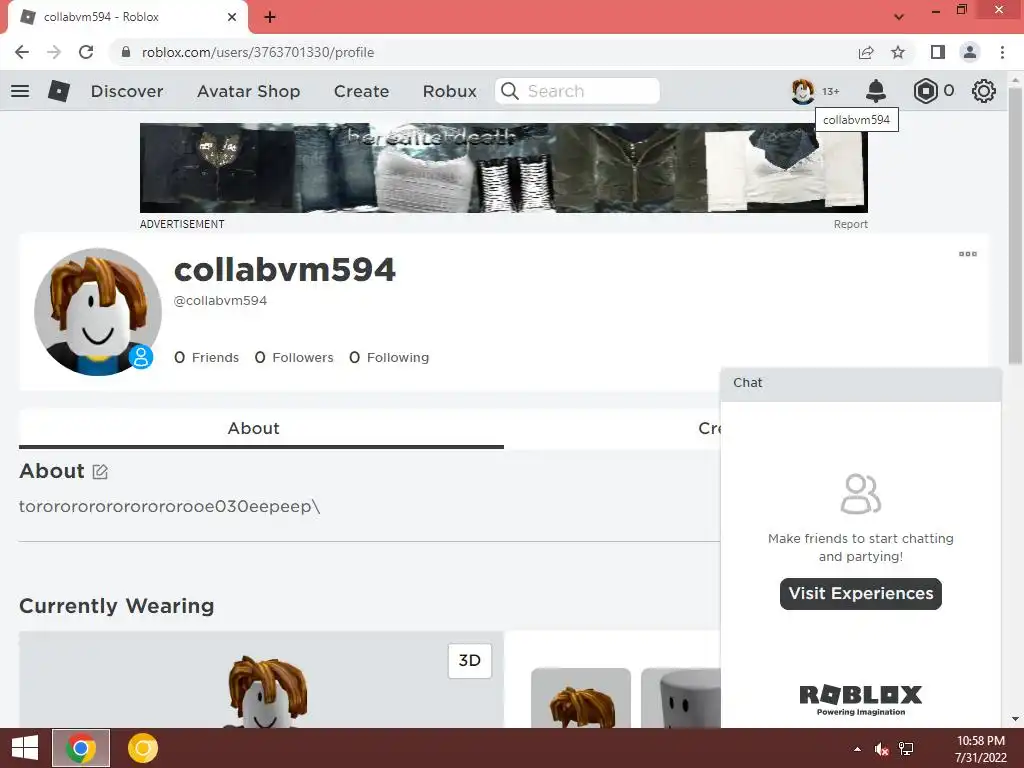Screen dimensions: 1024x768
Task: View the 0 Followers list
Action: (x=294, y=357)
